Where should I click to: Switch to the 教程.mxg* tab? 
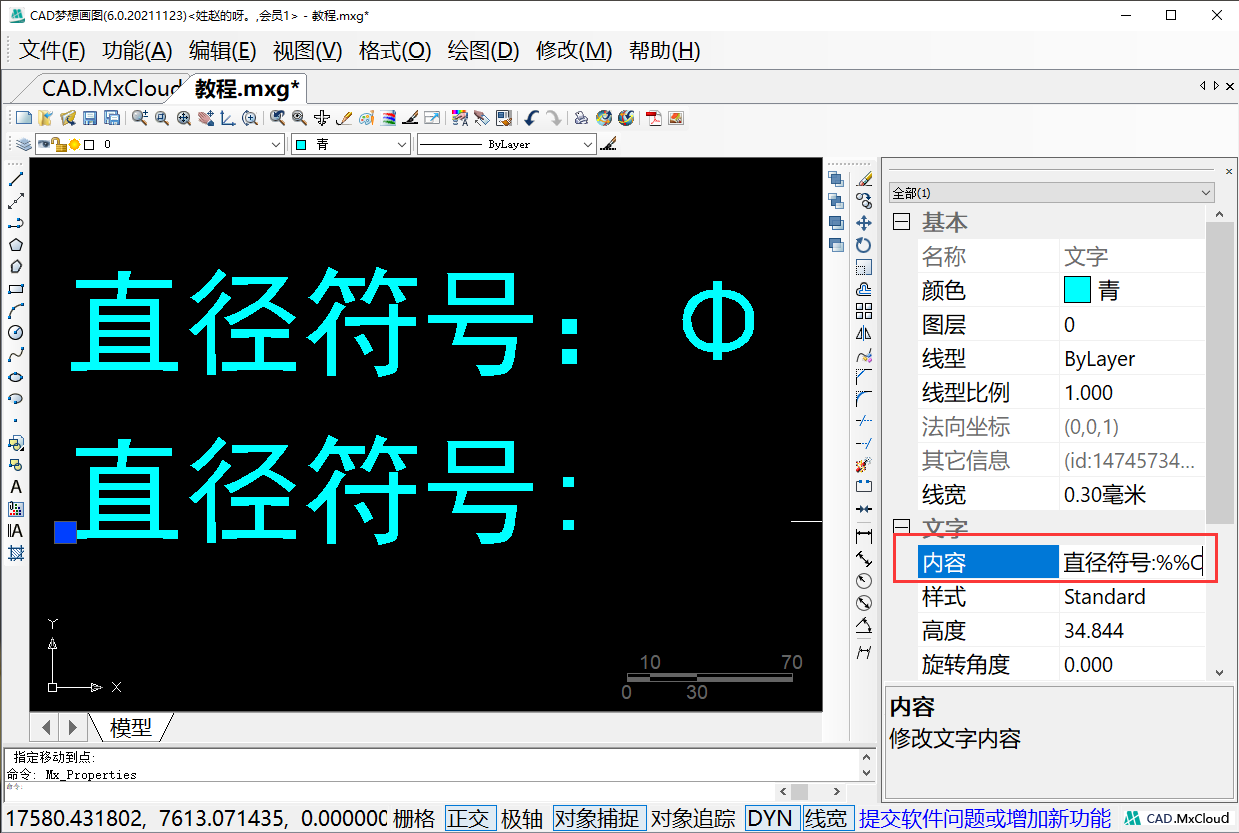click(x=247, y=88)
